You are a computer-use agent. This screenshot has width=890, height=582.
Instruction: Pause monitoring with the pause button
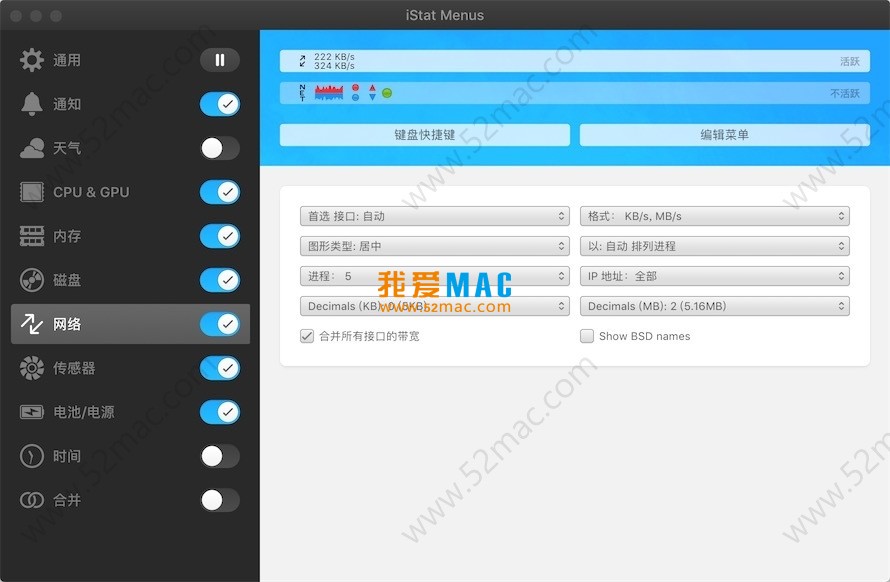click(x=220, y=60)
